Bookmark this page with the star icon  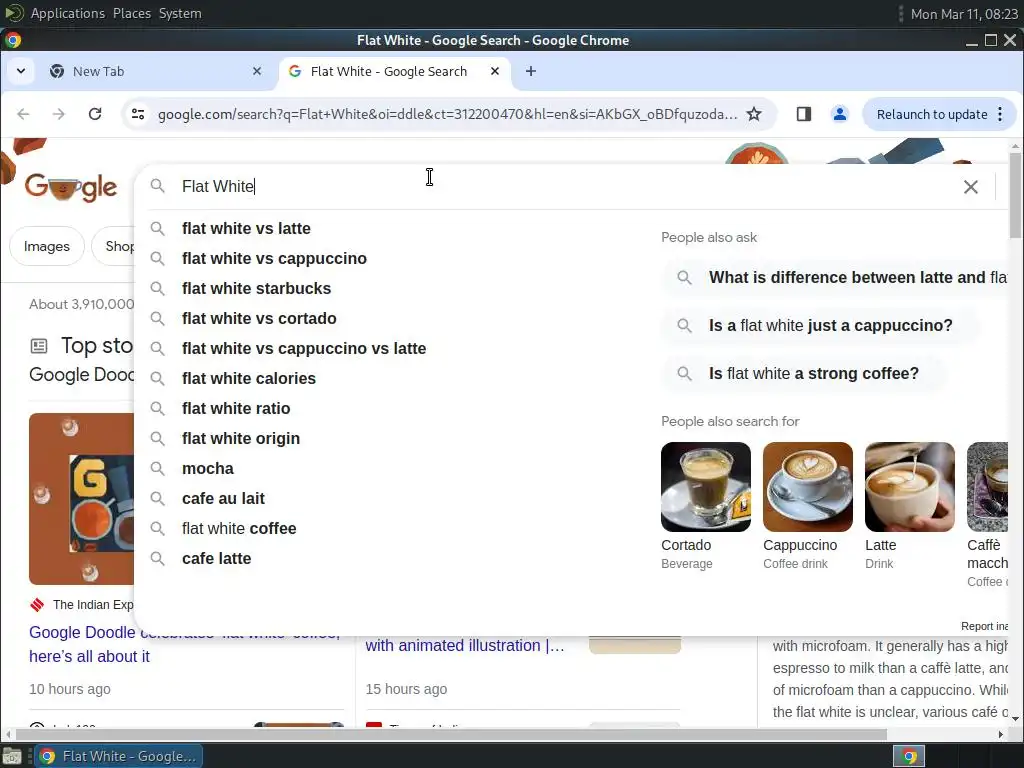click(x=754, y=114)
